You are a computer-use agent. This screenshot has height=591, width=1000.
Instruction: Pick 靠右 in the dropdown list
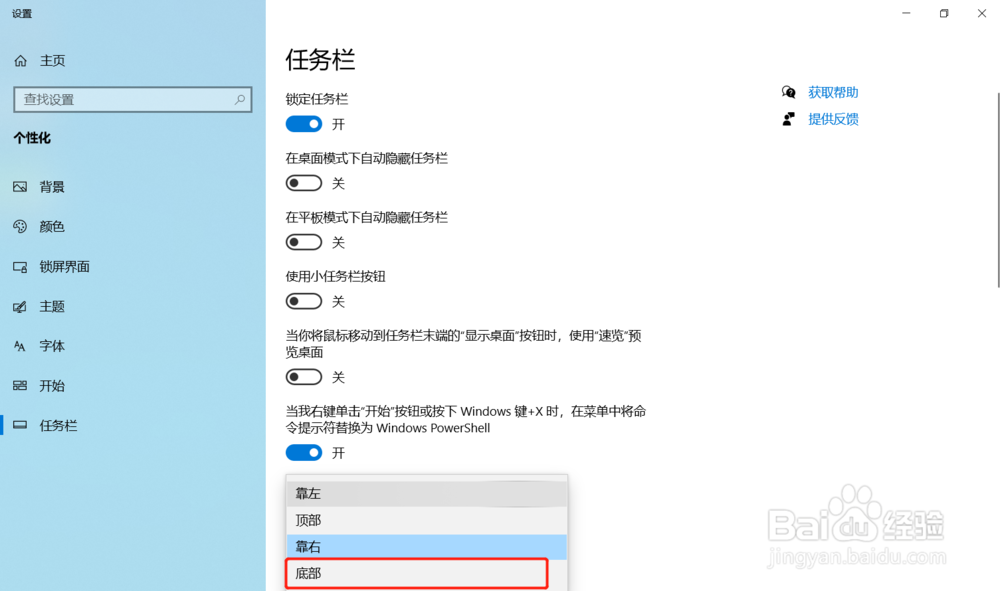427,547
